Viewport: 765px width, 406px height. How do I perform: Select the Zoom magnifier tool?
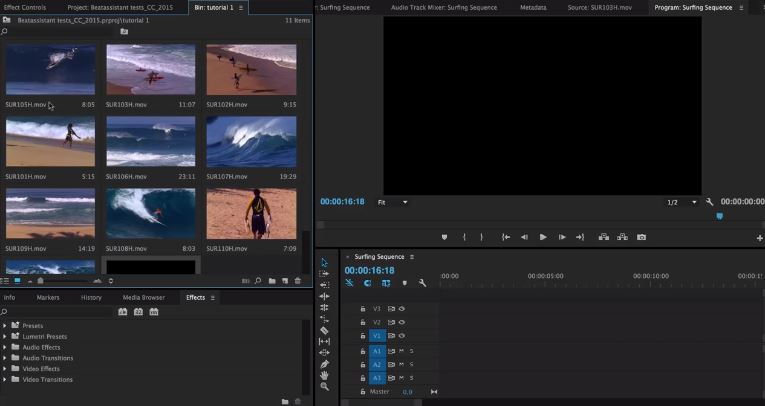click(x=324, y=386)
